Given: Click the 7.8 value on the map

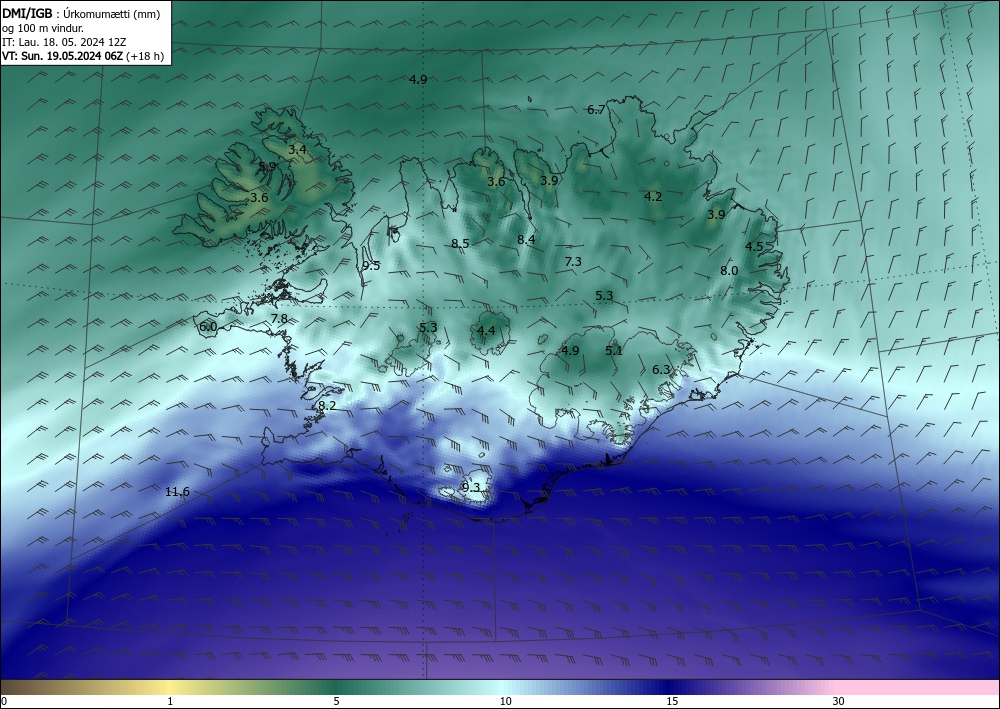Looking at the screenshot, I should [279, 319].
